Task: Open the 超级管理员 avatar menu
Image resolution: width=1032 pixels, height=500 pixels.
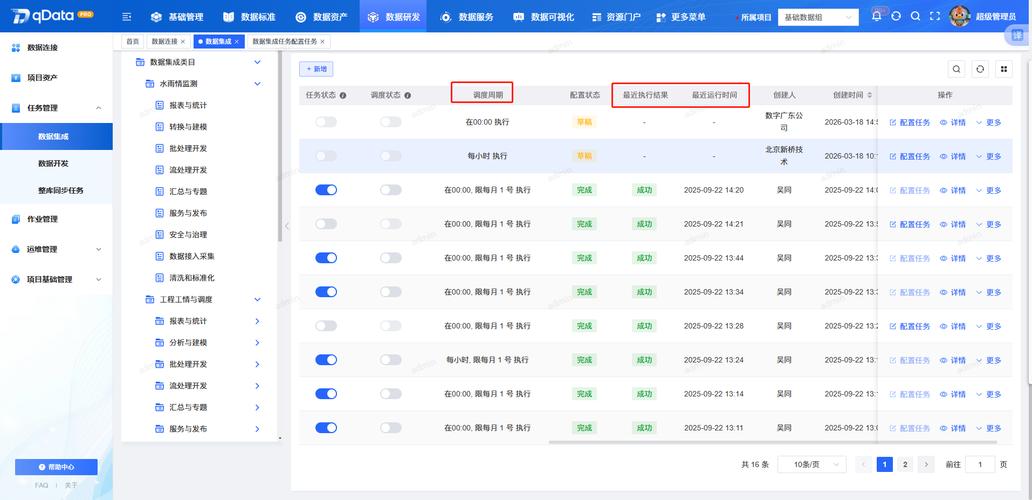Action: (960, 16)
